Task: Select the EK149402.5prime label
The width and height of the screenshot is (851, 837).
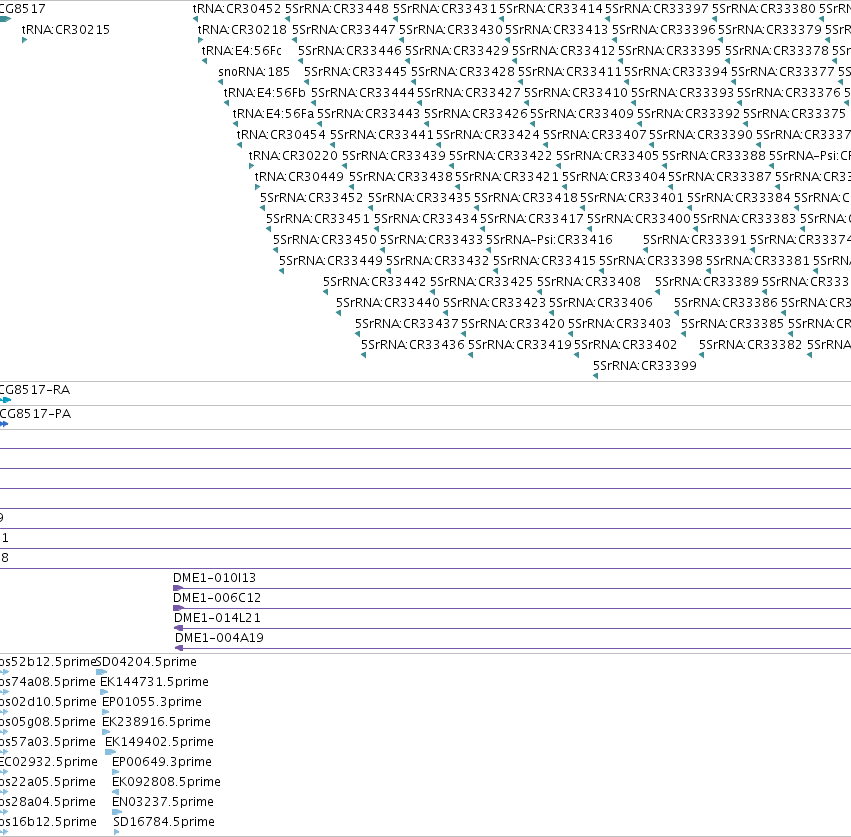Action: pos(160,742)
